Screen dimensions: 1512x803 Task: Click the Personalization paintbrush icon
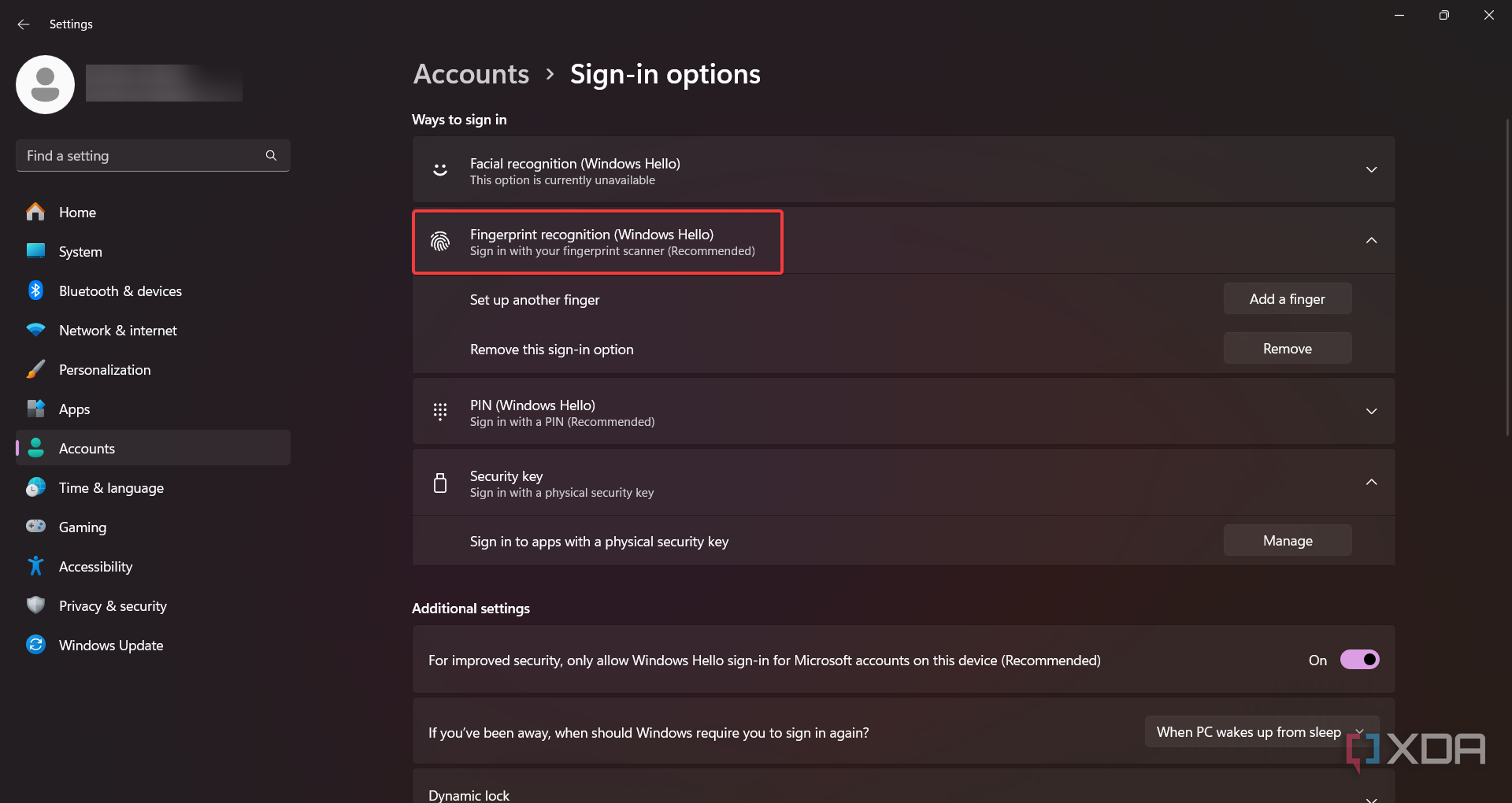(35, 369)
